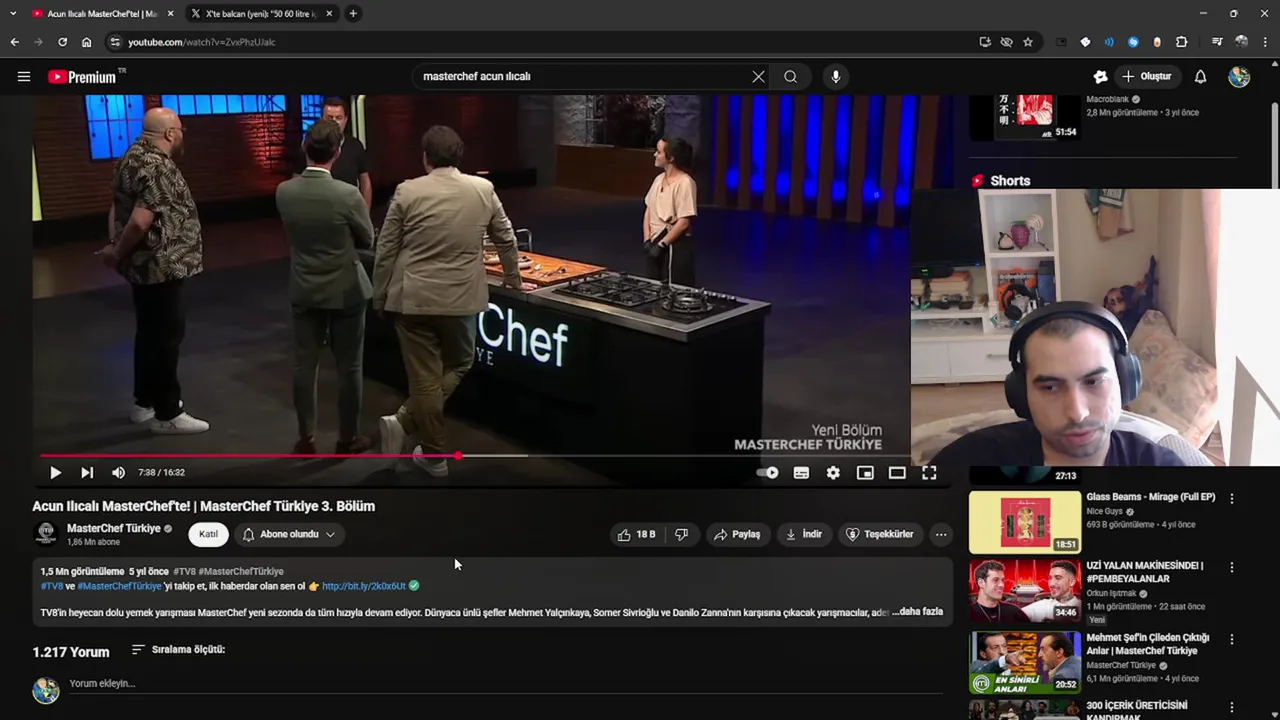Mute the video volume
This screenshot has height=720, width=1280.
point(118,472)
